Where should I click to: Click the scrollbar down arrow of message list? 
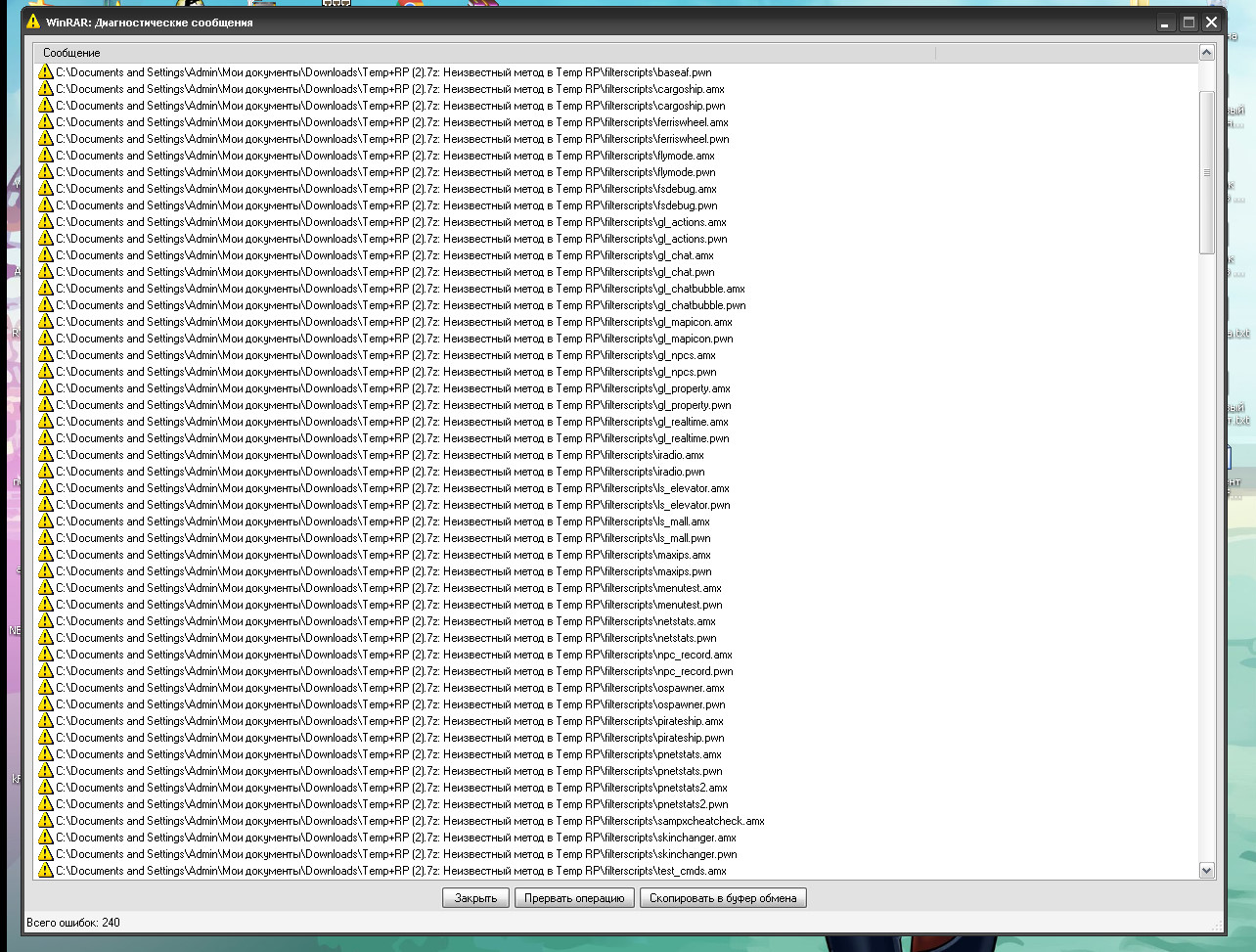(x=1206, y=870)
